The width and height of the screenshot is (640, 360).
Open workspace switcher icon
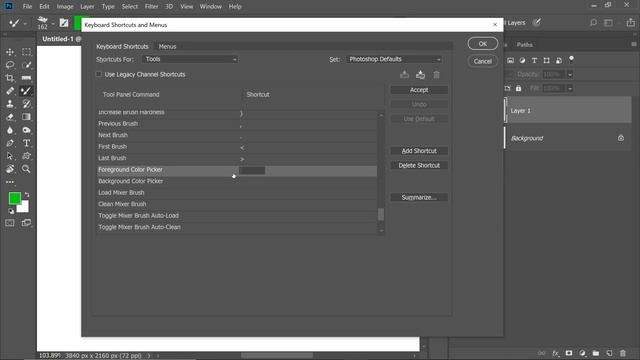(609, 23)
